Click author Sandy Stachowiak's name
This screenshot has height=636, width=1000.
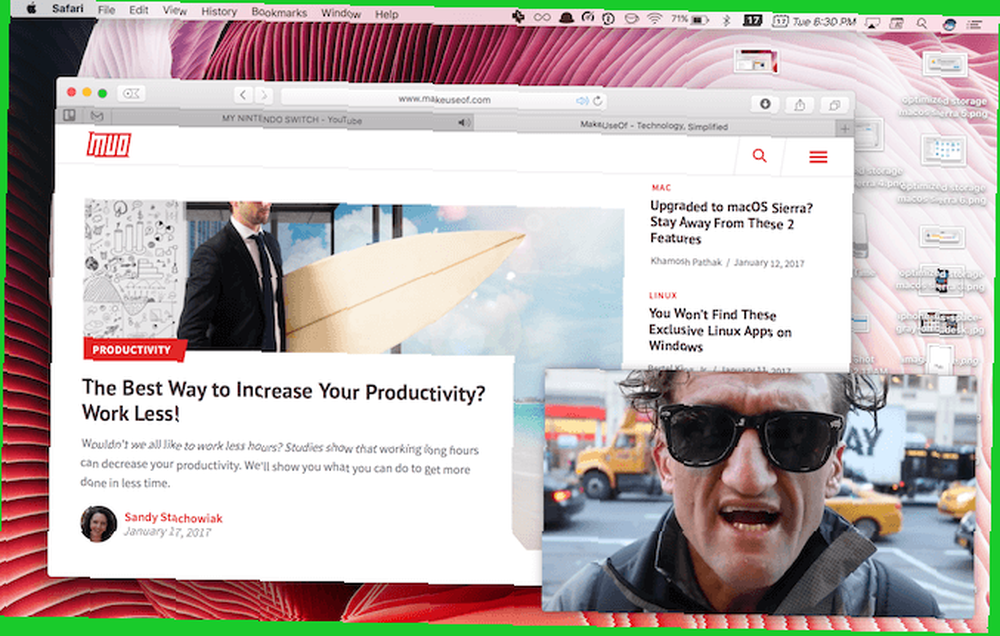[173, 517]
